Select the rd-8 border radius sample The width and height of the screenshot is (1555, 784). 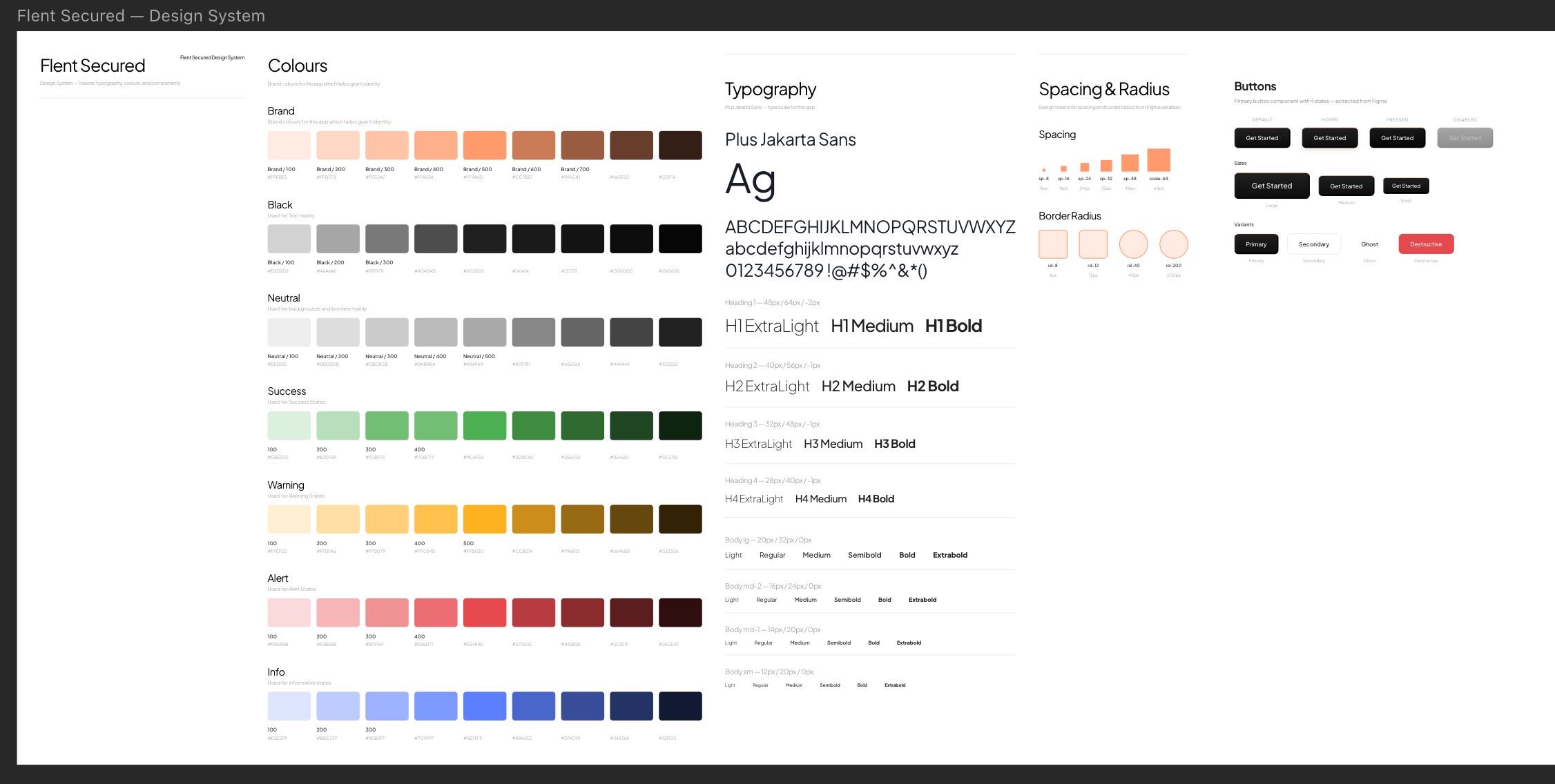click(1053, 244)
